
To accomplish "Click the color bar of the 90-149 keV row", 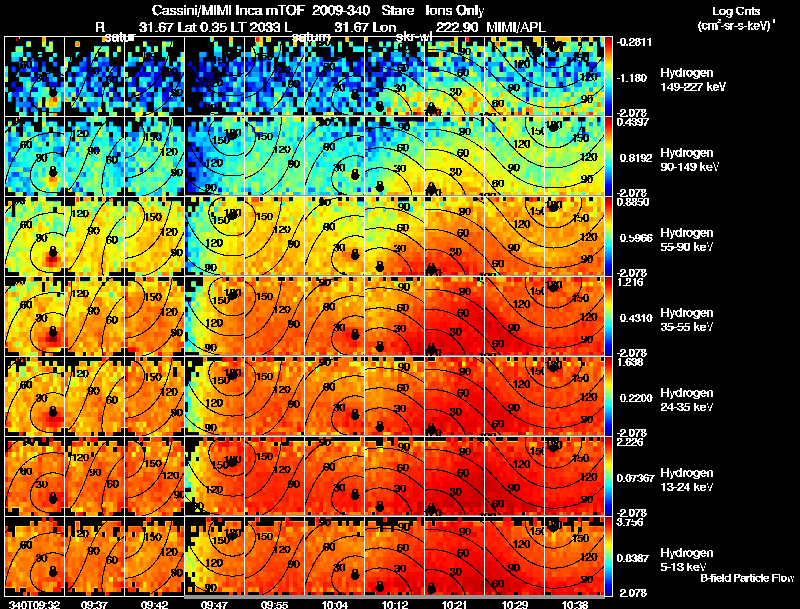I will (x=609, y=156).
